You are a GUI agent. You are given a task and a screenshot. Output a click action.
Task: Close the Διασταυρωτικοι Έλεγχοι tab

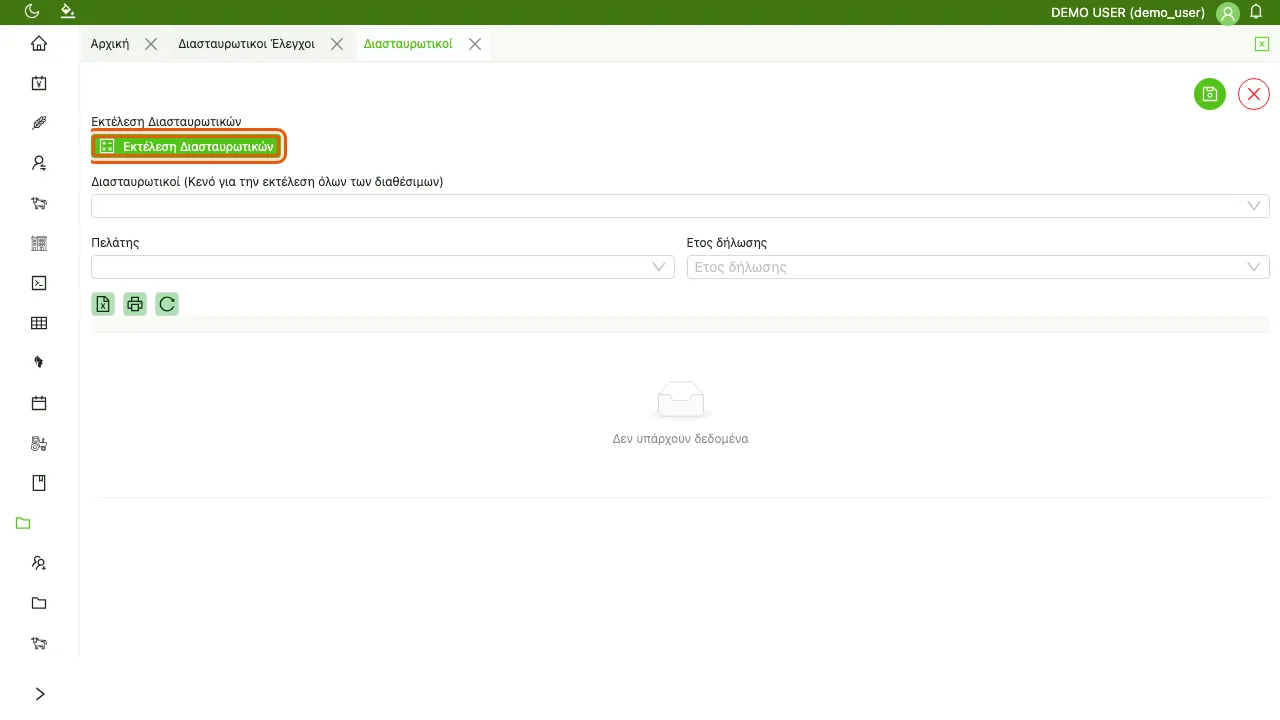(x=337, y=44)
